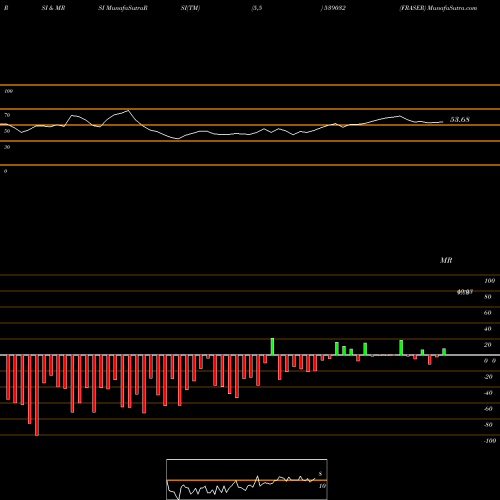Click the -40 label on the MR scale
The image size is (500, 500).
click(488, 393)
